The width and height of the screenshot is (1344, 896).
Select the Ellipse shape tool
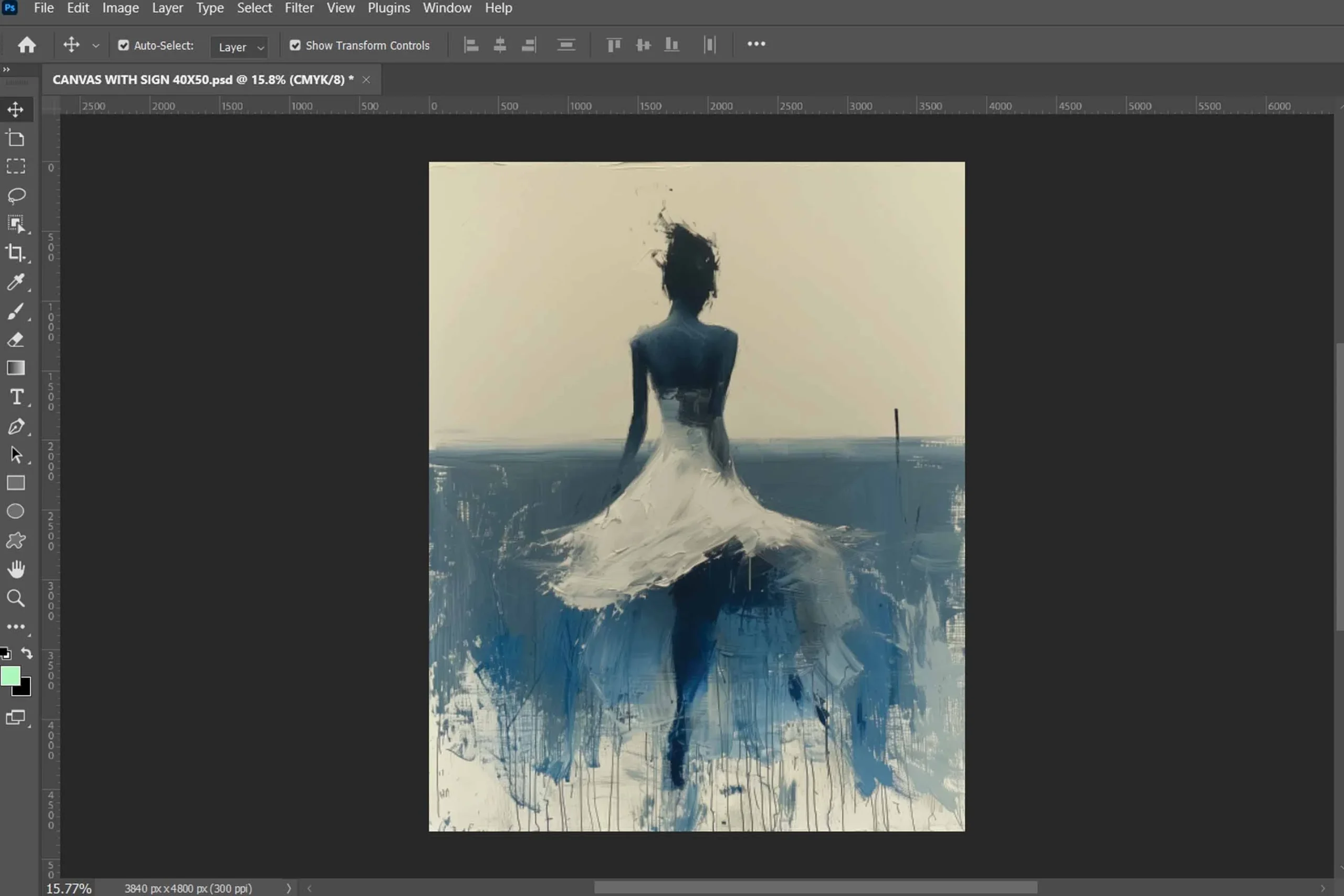click(15, 511)
